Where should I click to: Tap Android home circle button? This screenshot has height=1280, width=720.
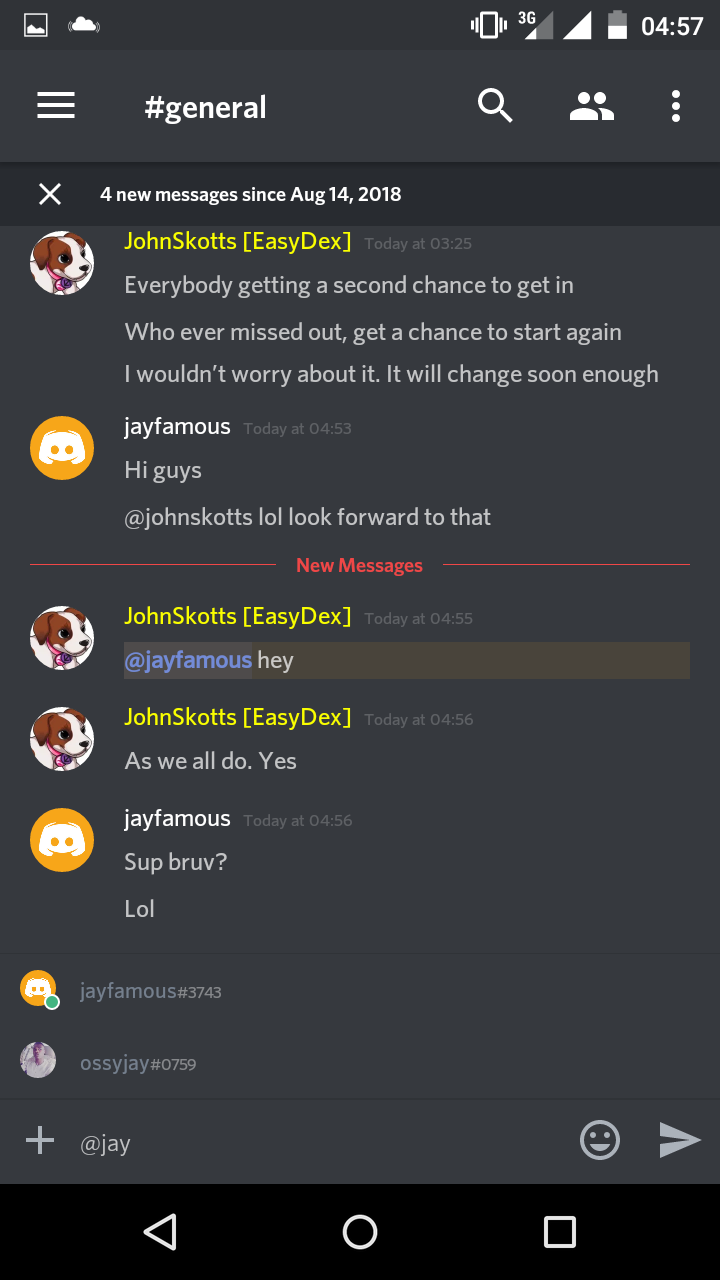(360, 1232)
